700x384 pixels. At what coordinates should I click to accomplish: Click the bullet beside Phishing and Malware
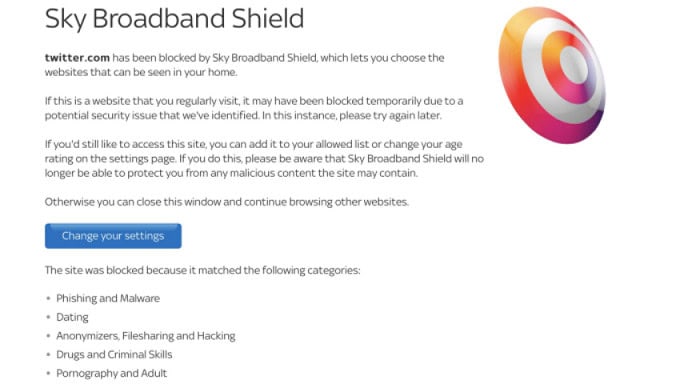48,298
